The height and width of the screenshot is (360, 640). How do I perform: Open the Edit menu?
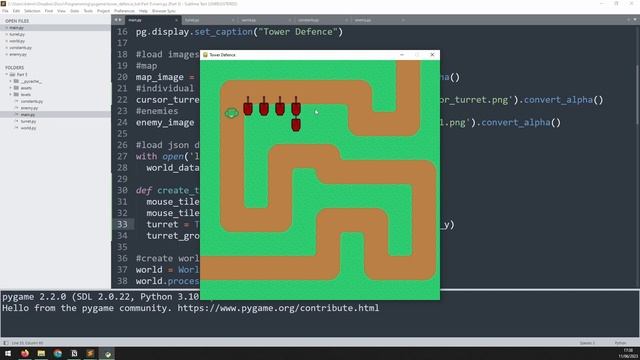coord(16,11)
